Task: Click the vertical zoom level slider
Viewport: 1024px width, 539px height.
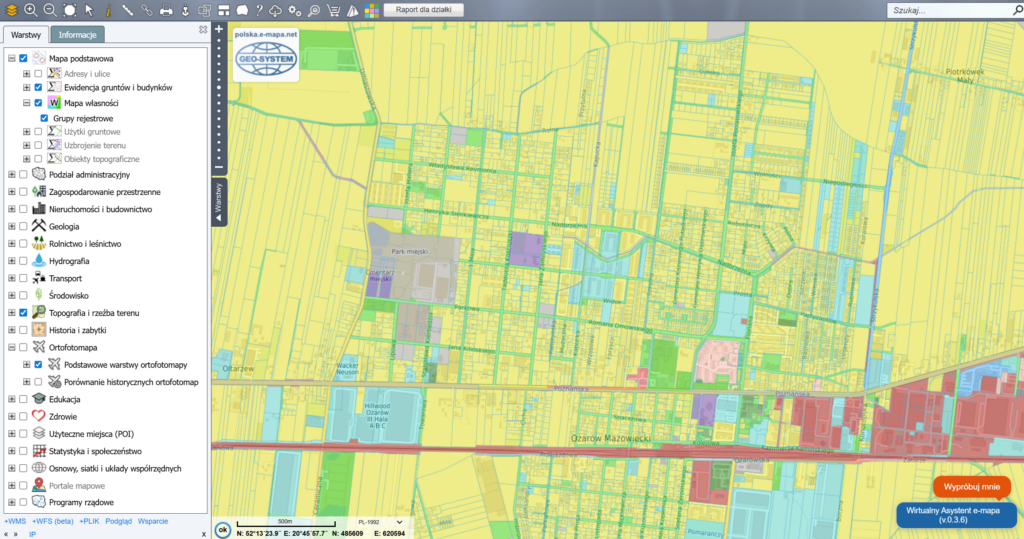Action: click(219, 100)
